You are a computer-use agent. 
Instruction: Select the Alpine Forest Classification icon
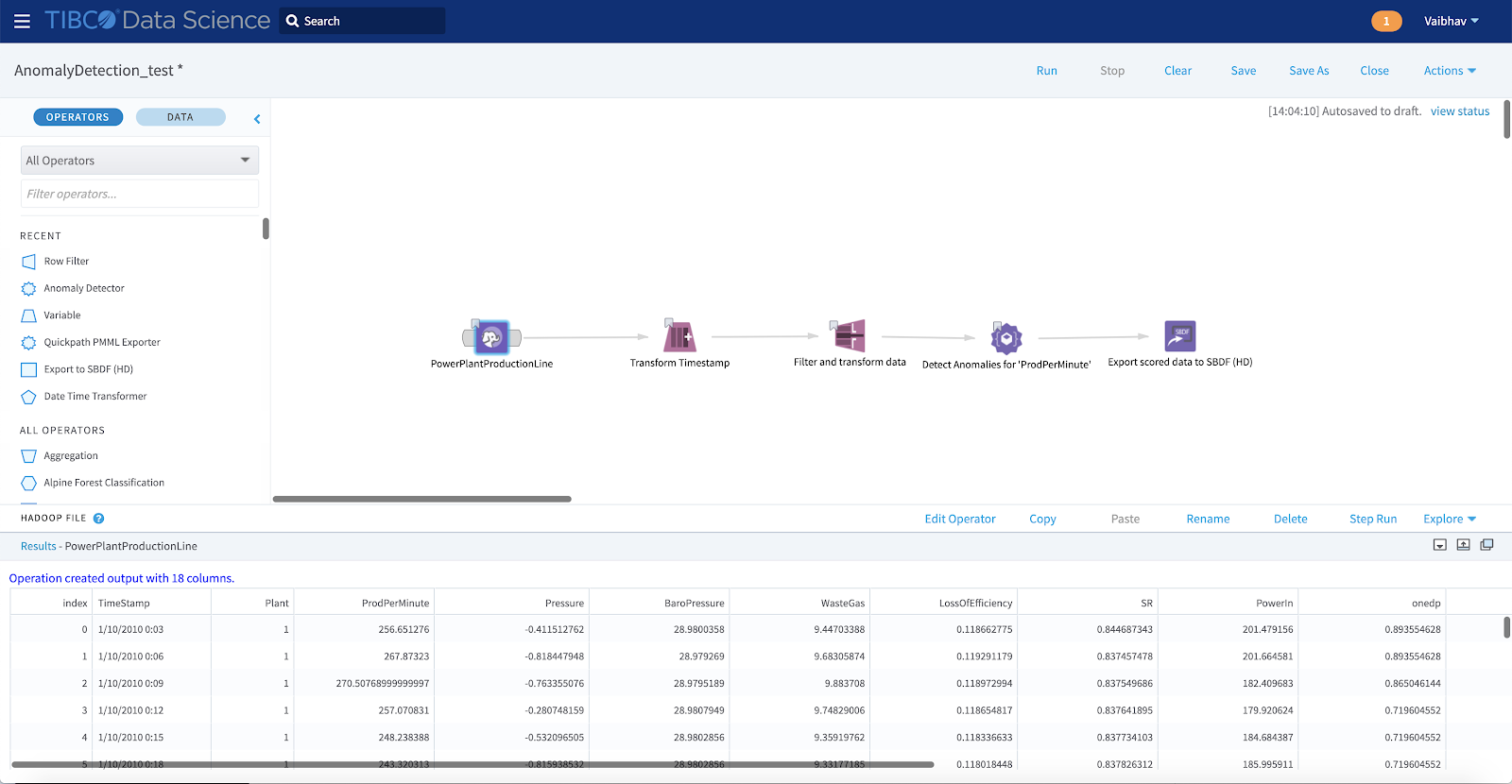(29, 483)
